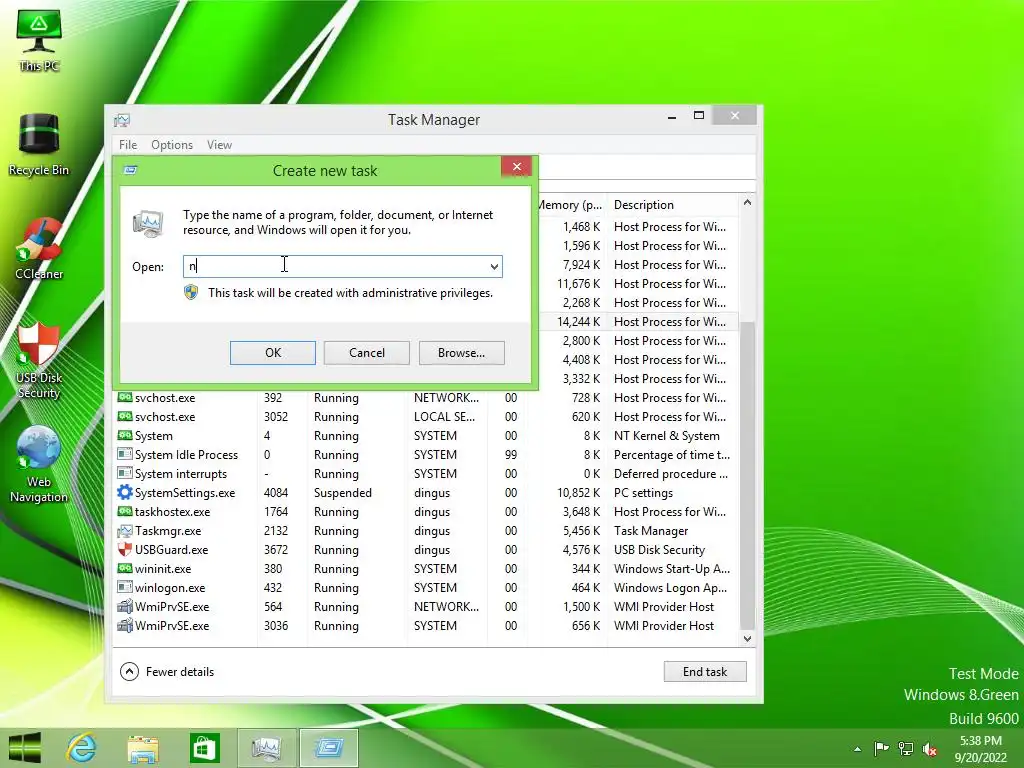The image size is (1024, 768).
Task: Click the End task button
Action: point(705,672)
